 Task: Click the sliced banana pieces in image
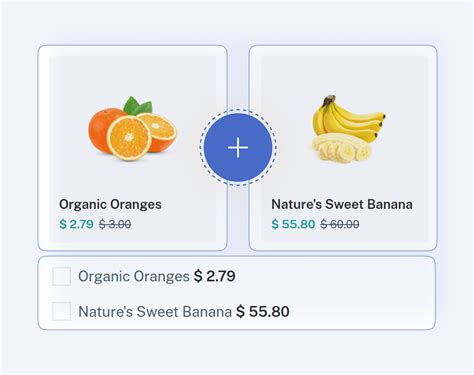[x=342, y=148]
